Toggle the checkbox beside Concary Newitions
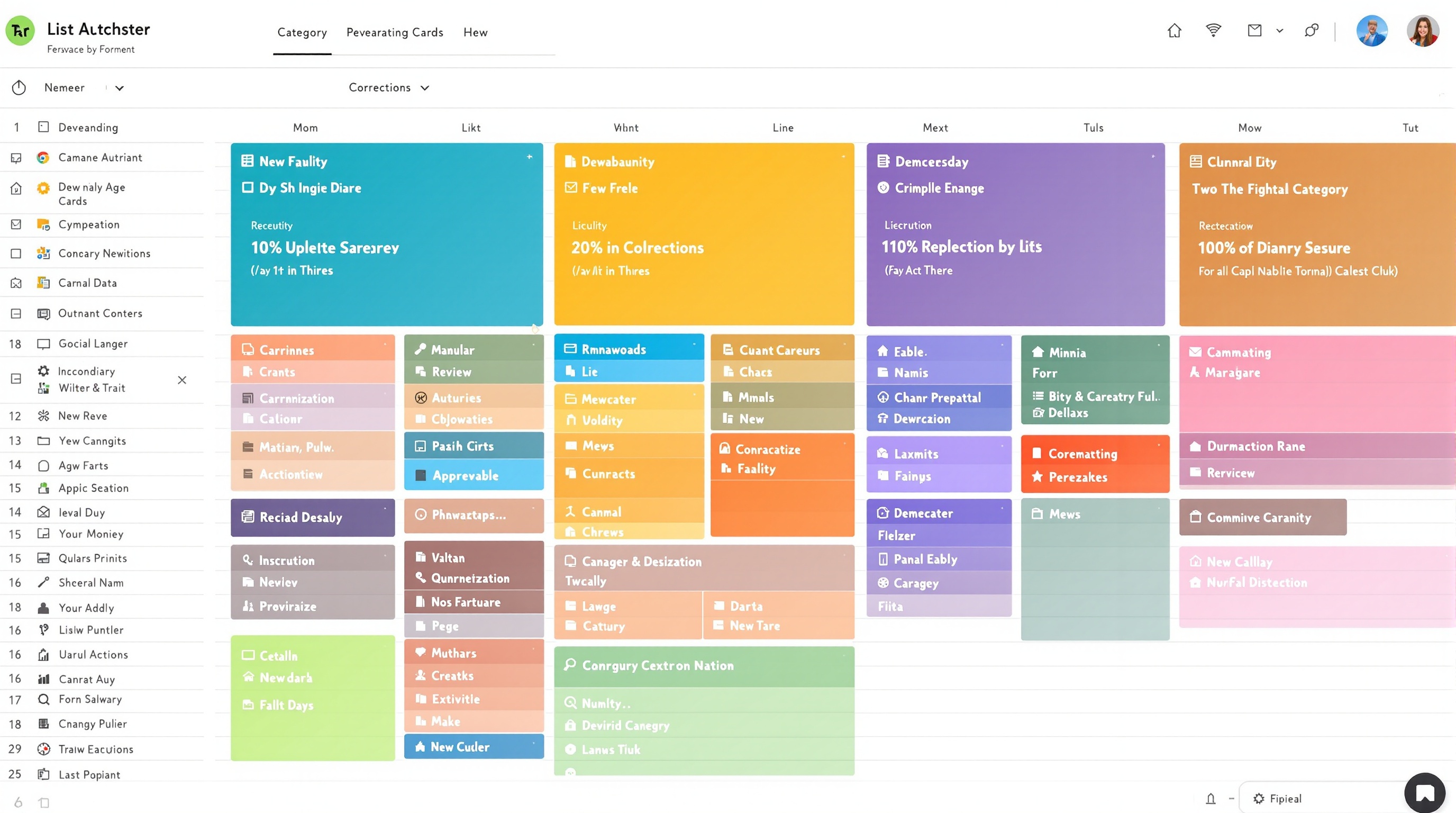This screenshot has width=1456, height=813. tap(16, 254)
